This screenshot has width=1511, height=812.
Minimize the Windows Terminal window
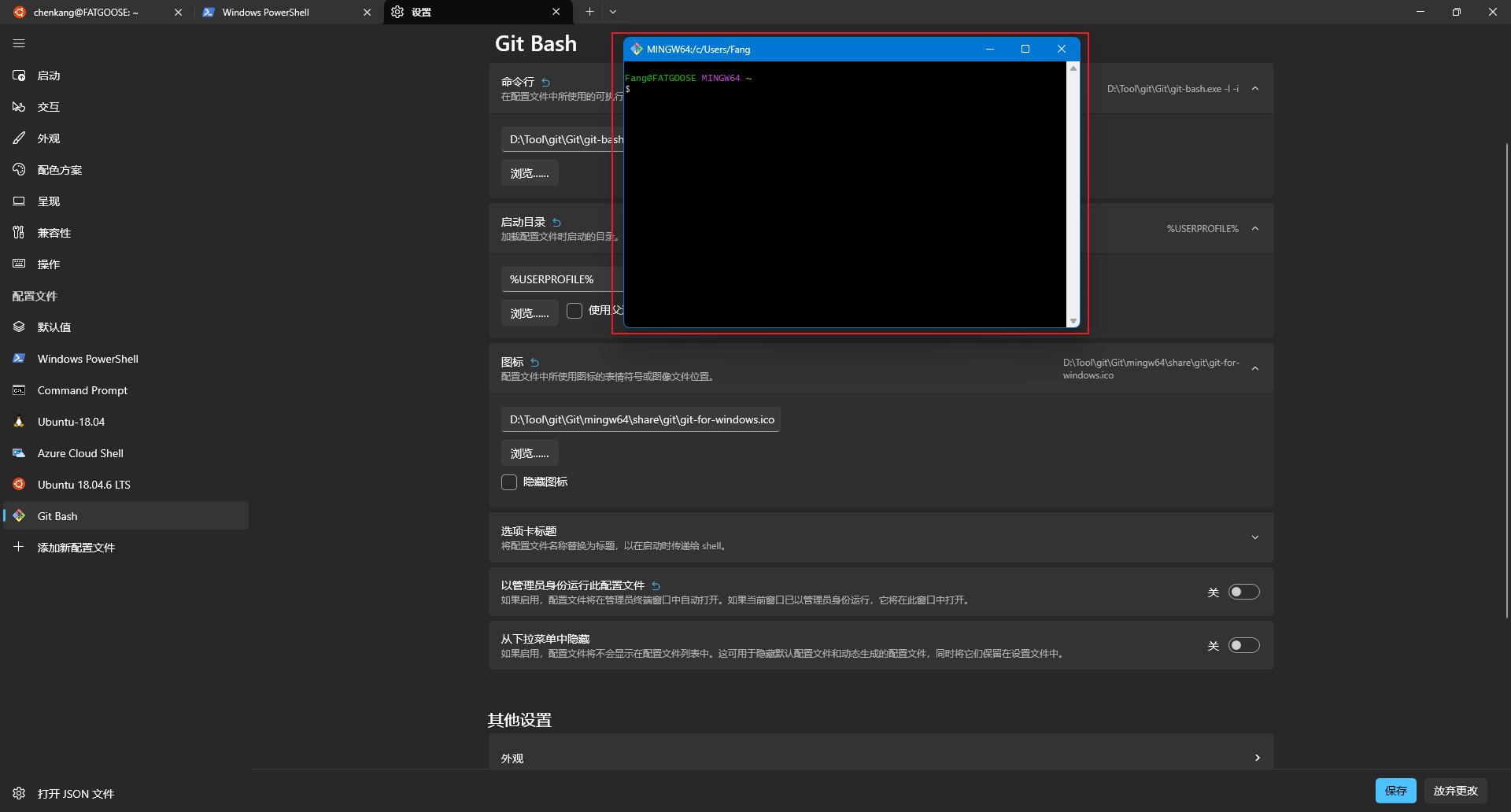pos(1420,12)
